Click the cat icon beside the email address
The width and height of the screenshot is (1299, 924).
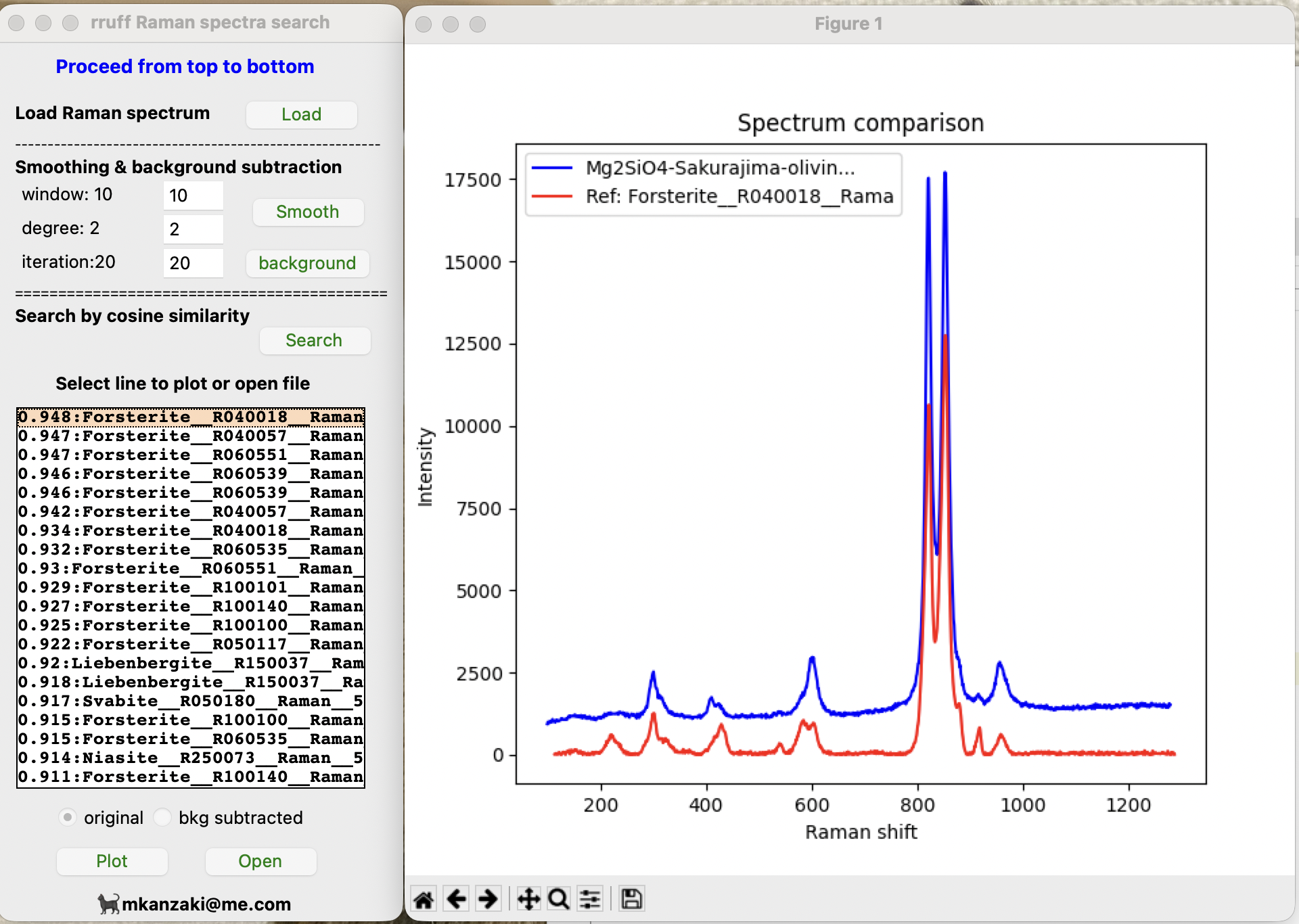point(108,904)
